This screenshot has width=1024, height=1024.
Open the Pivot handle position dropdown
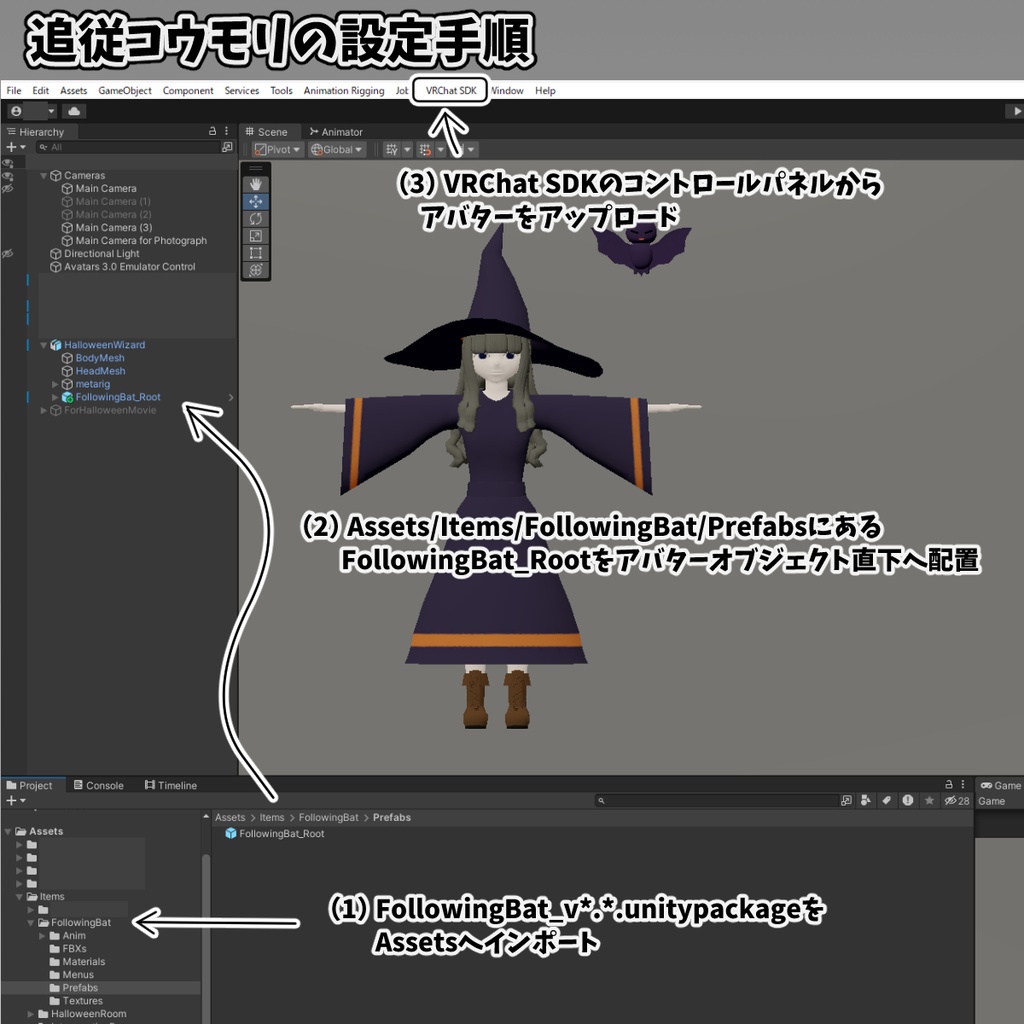point(278,150)
